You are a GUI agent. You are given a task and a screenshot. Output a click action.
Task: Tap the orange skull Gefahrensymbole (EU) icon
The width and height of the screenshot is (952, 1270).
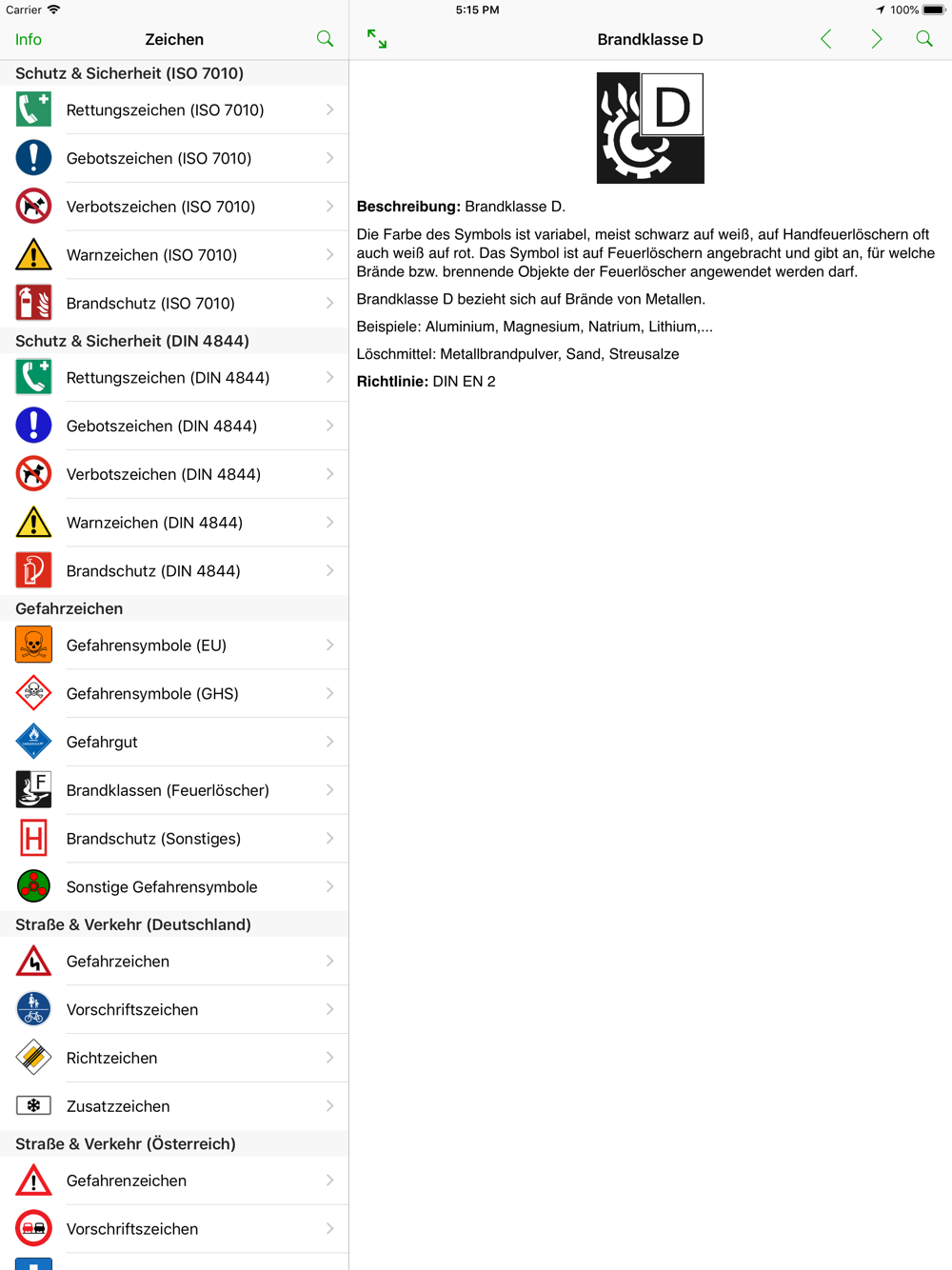coord(33,645)
